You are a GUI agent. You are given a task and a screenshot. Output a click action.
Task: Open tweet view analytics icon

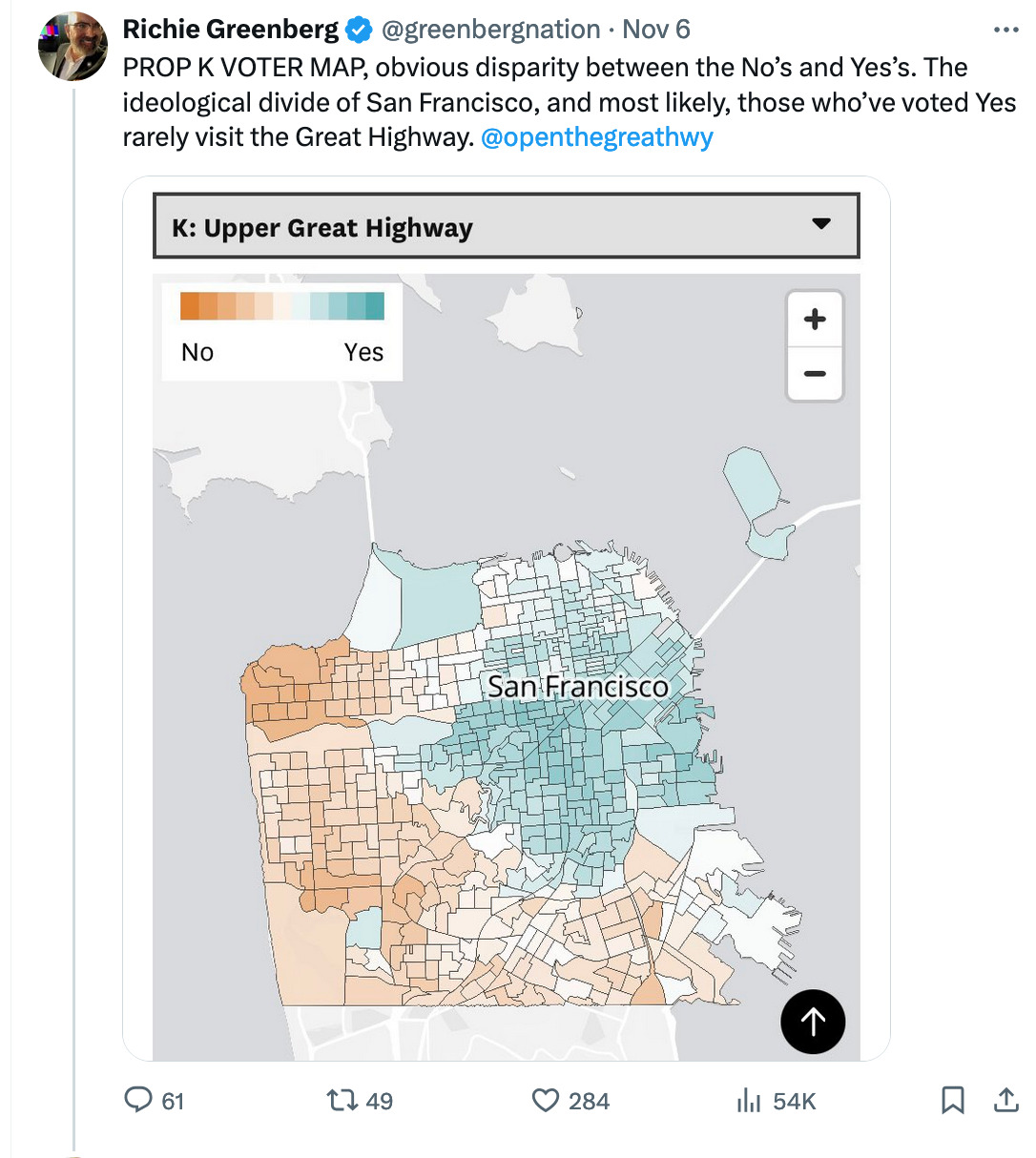pyautogui.click(x=749, y=1102)
